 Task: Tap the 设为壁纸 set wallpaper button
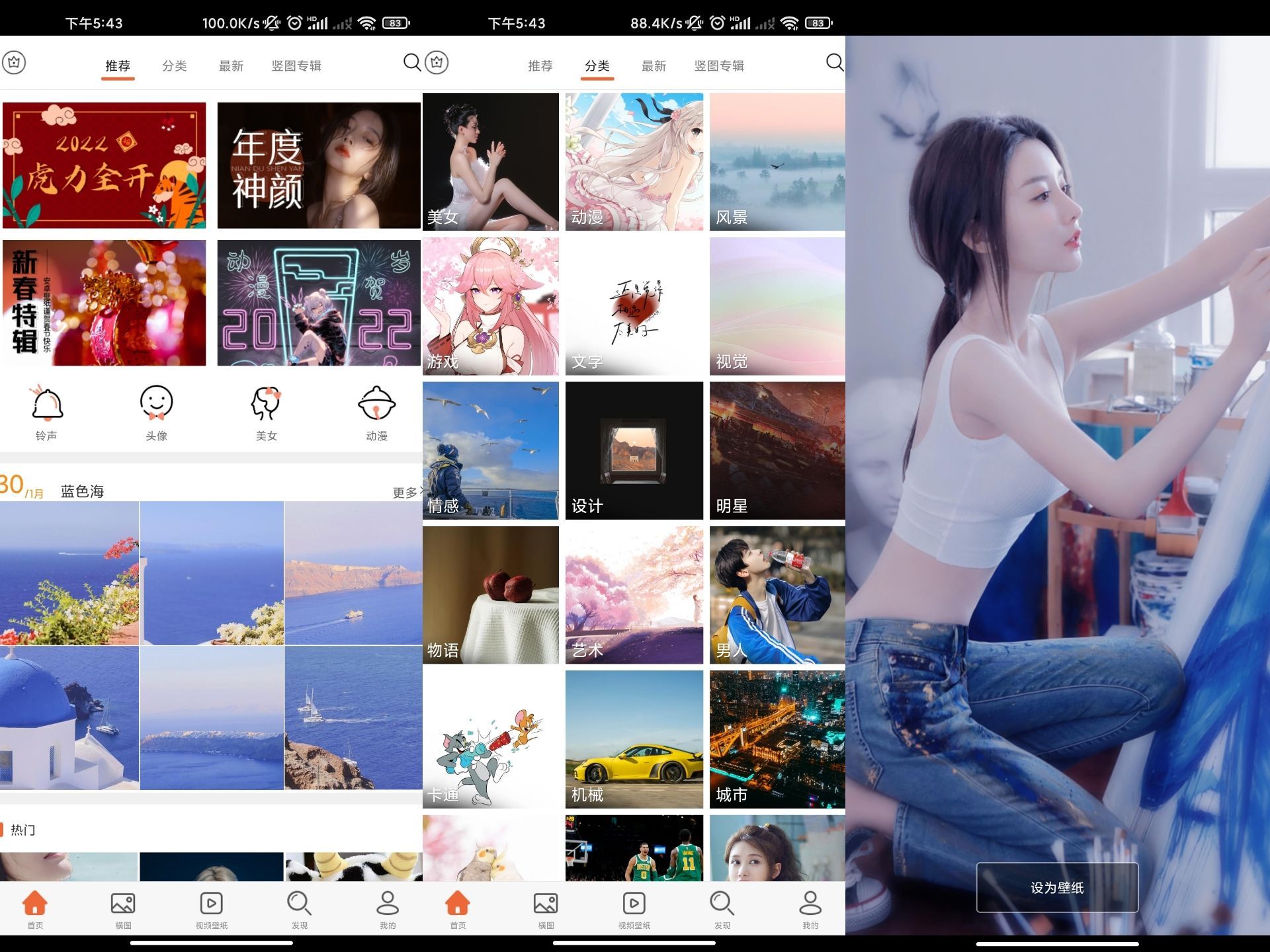1057,887
